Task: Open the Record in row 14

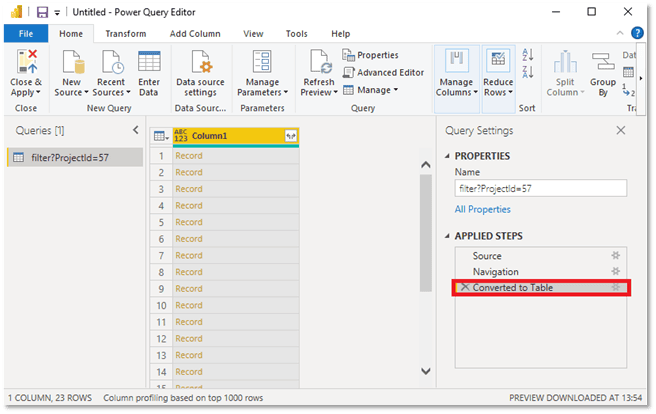Action: (x=189, y=372)
